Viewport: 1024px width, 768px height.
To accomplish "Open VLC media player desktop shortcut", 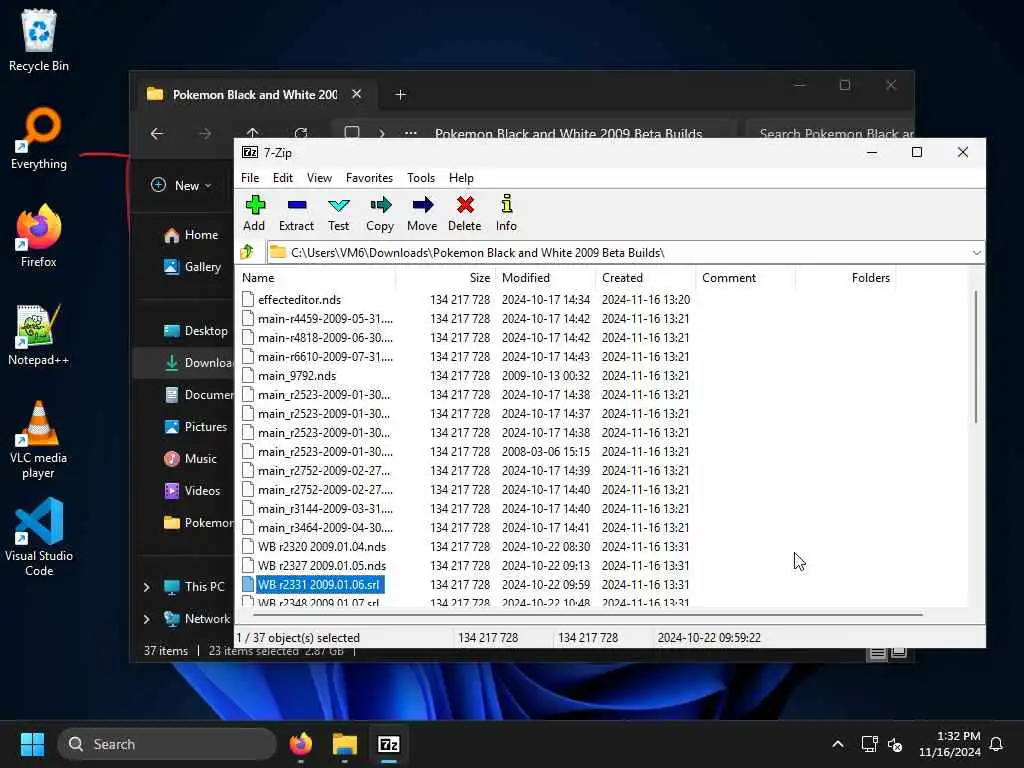I will tap(39, 440).
